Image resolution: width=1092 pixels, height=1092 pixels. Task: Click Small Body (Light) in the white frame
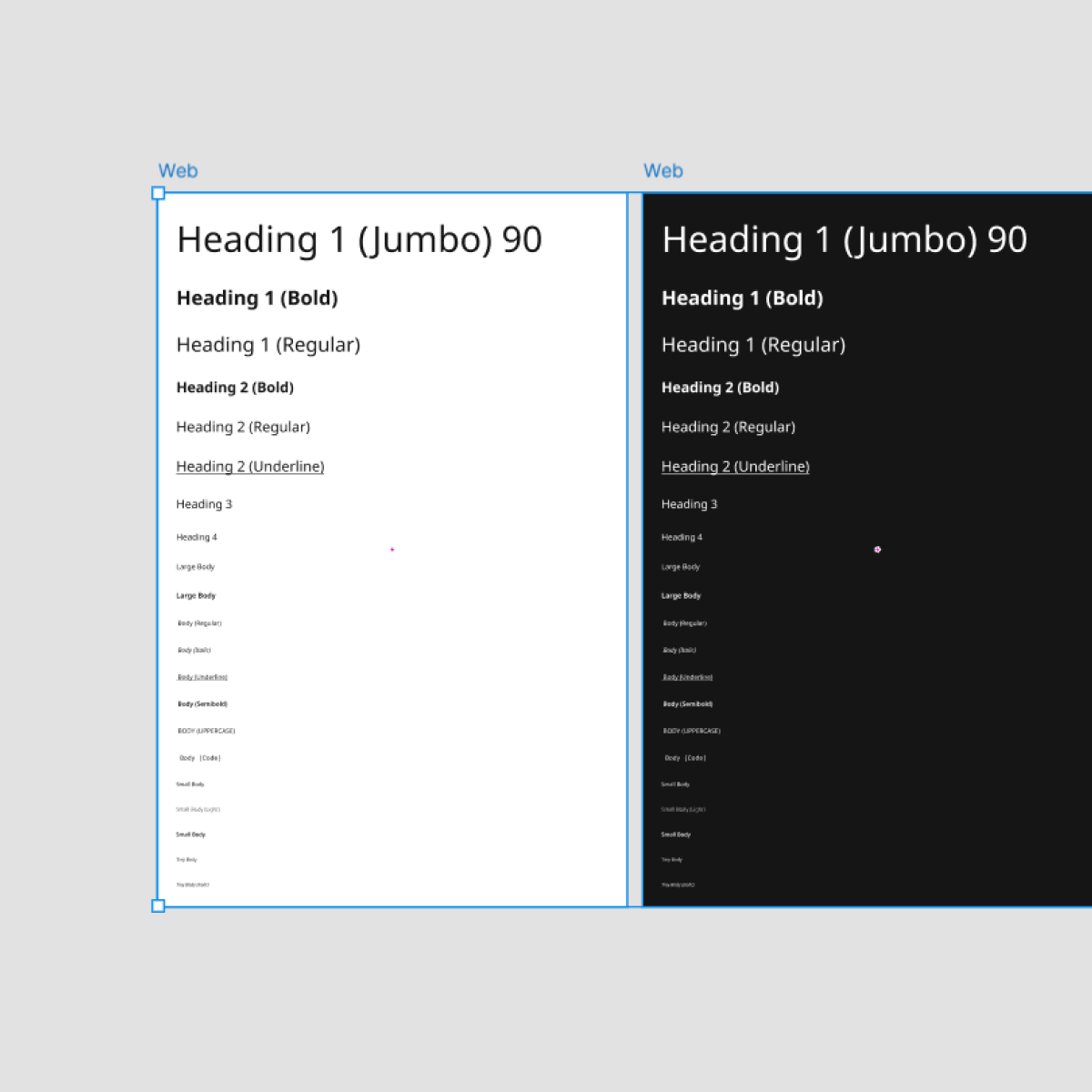[x=197, y=809]
